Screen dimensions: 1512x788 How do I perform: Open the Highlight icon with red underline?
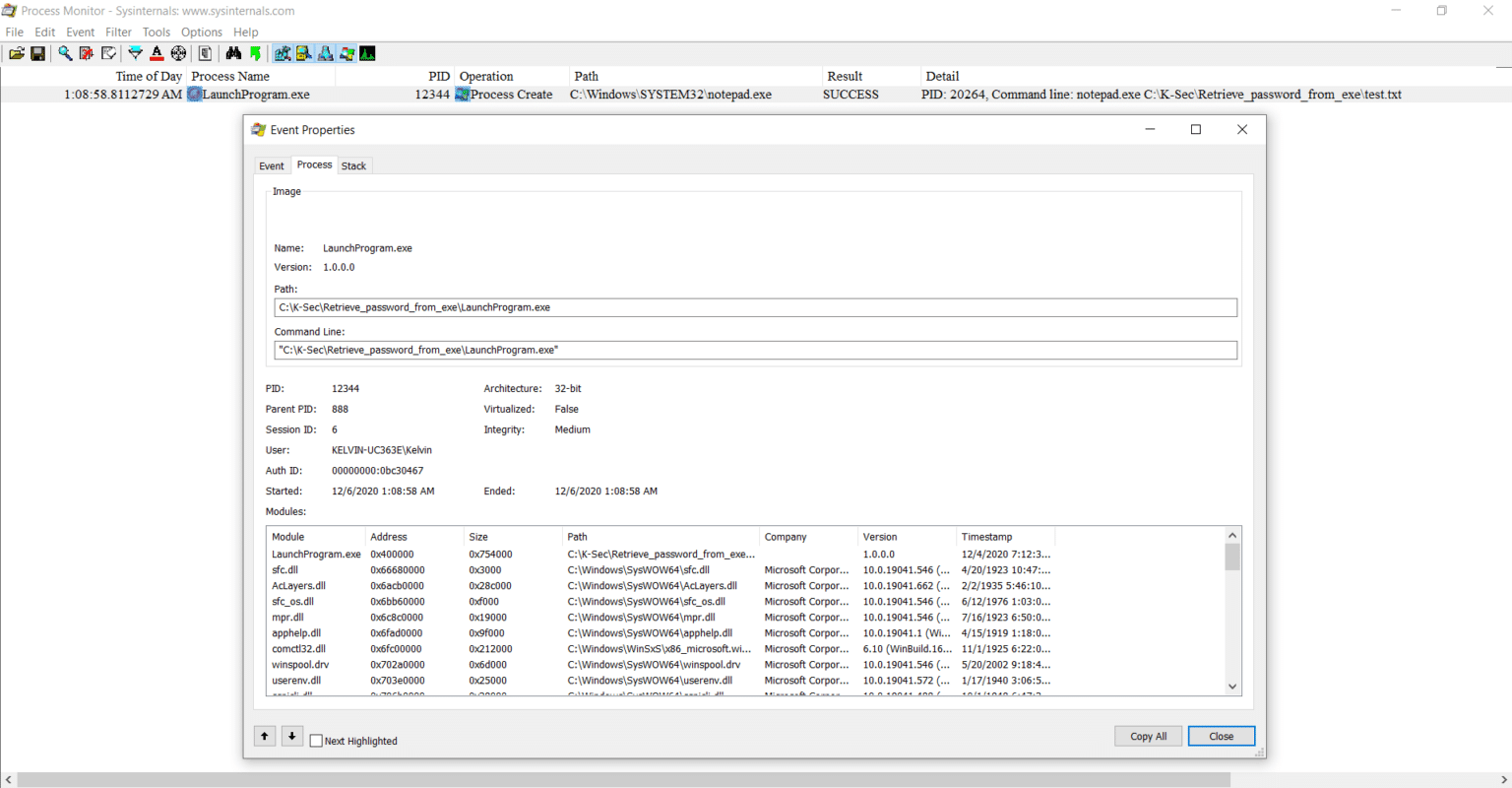157,53
